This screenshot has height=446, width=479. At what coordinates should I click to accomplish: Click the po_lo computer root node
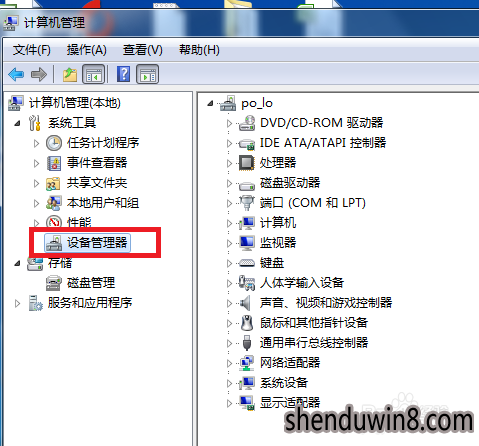pos(257,103)
